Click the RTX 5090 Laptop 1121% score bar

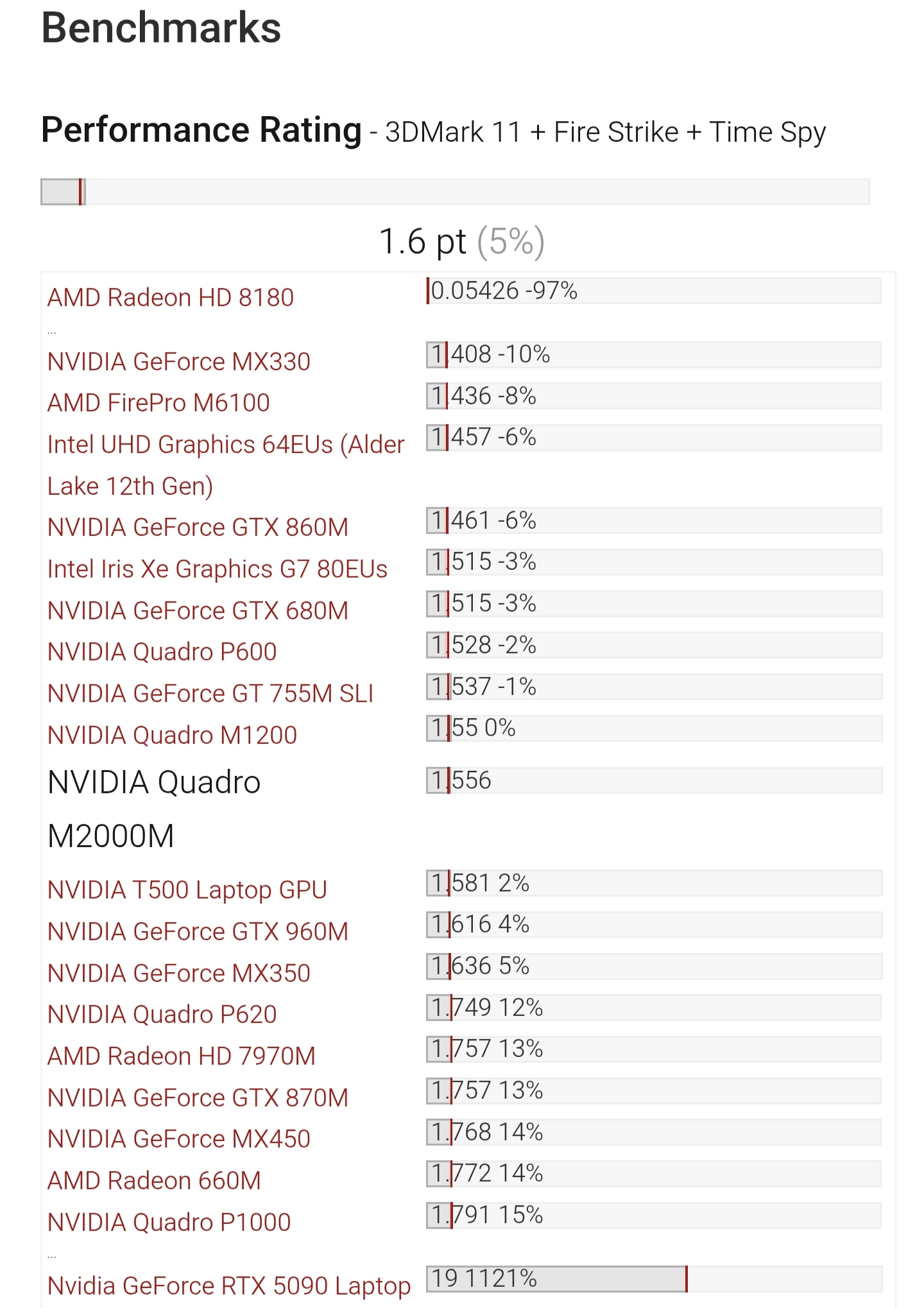(x=654, y=1278)
